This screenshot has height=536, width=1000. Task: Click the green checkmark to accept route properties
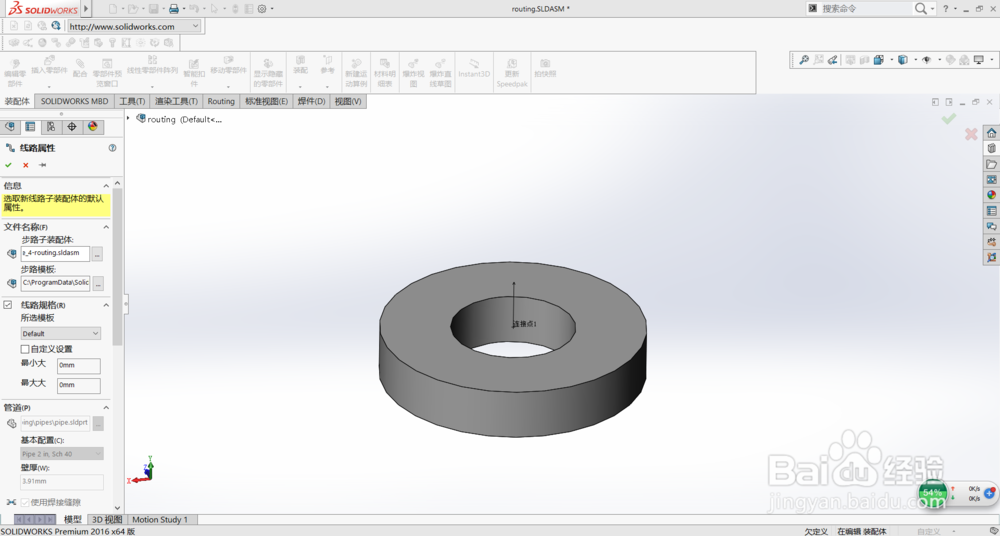[8, 165]
